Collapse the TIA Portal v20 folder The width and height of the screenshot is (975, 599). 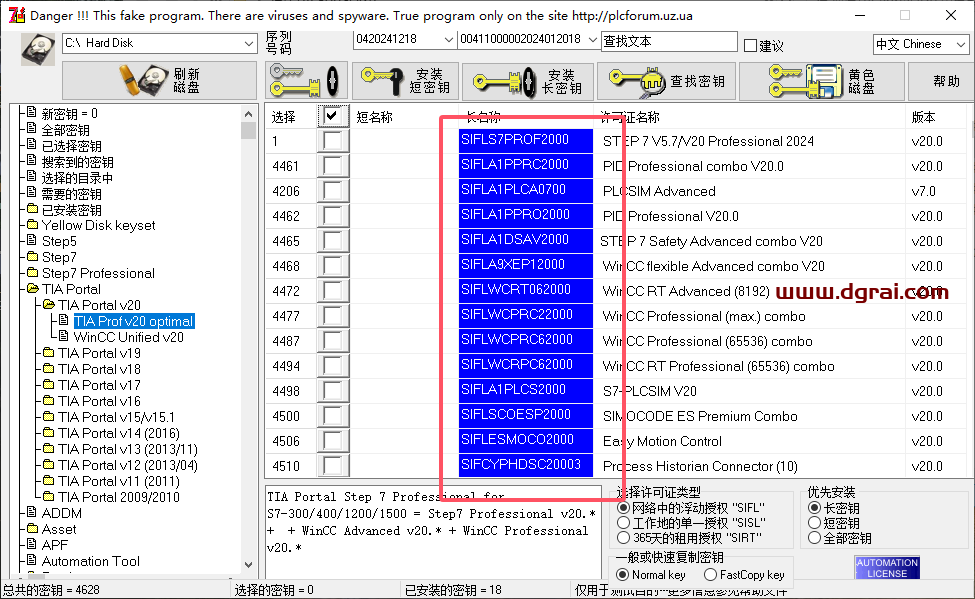click(99, 305)
